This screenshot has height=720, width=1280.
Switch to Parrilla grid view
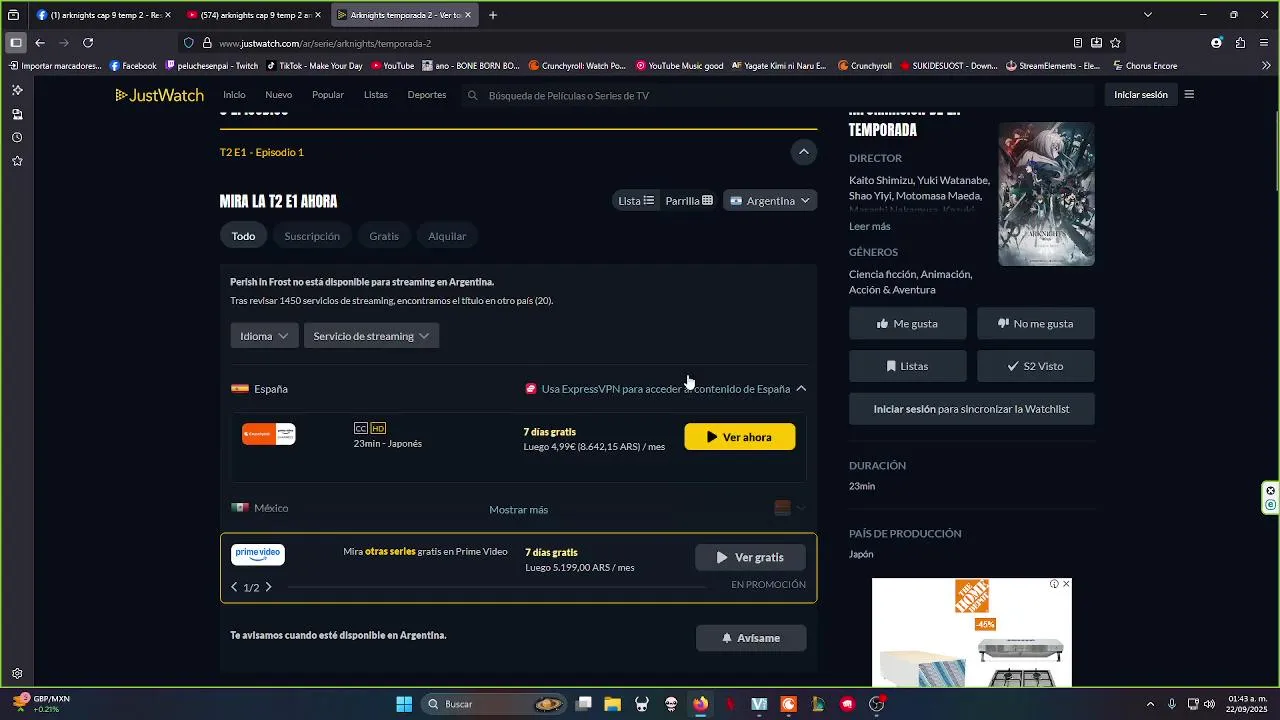[688, 201]
